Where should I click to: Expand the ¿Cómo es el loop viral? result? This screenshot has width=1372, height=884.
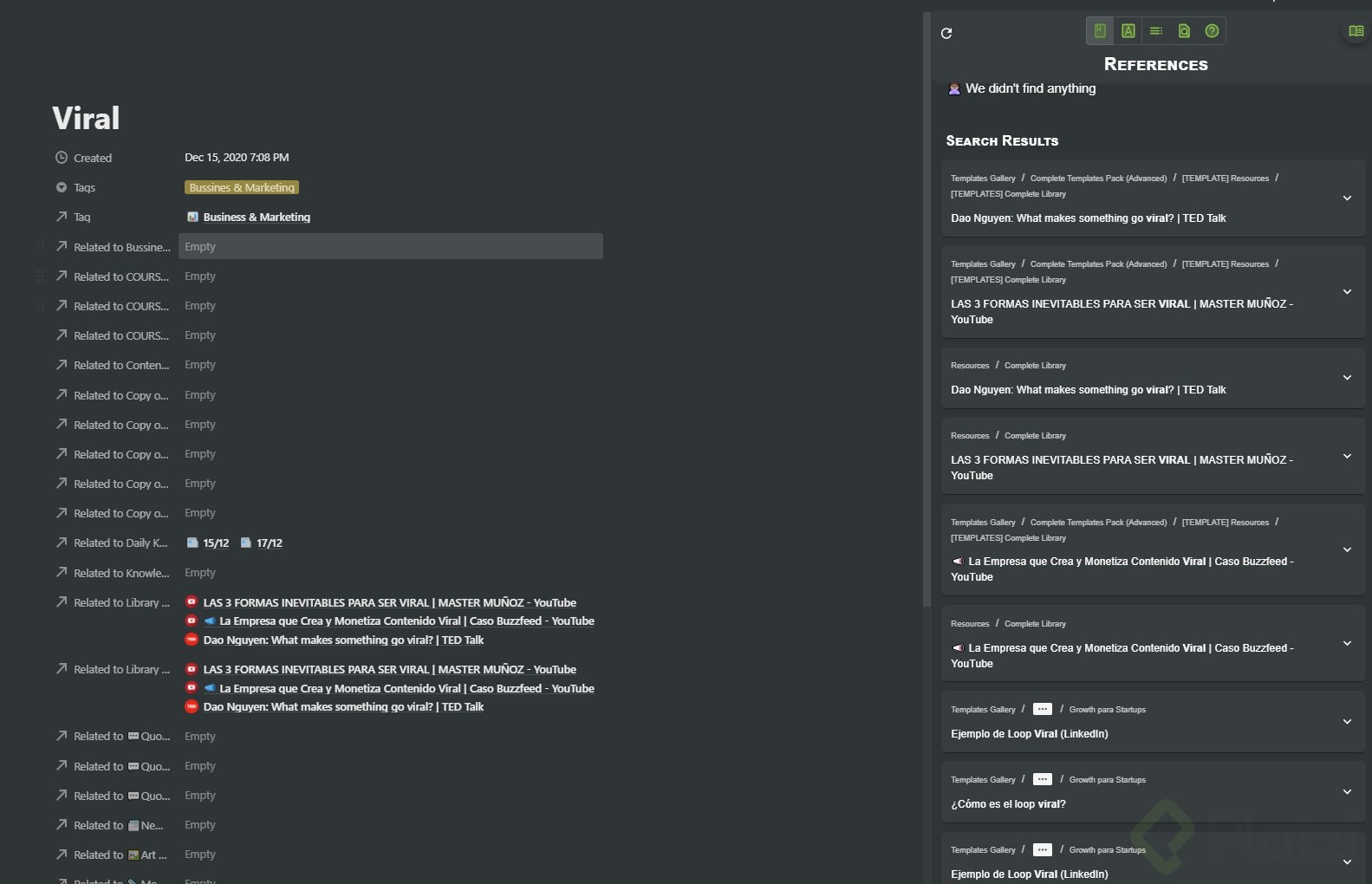pyautogui.click(x=1347, y=792)
